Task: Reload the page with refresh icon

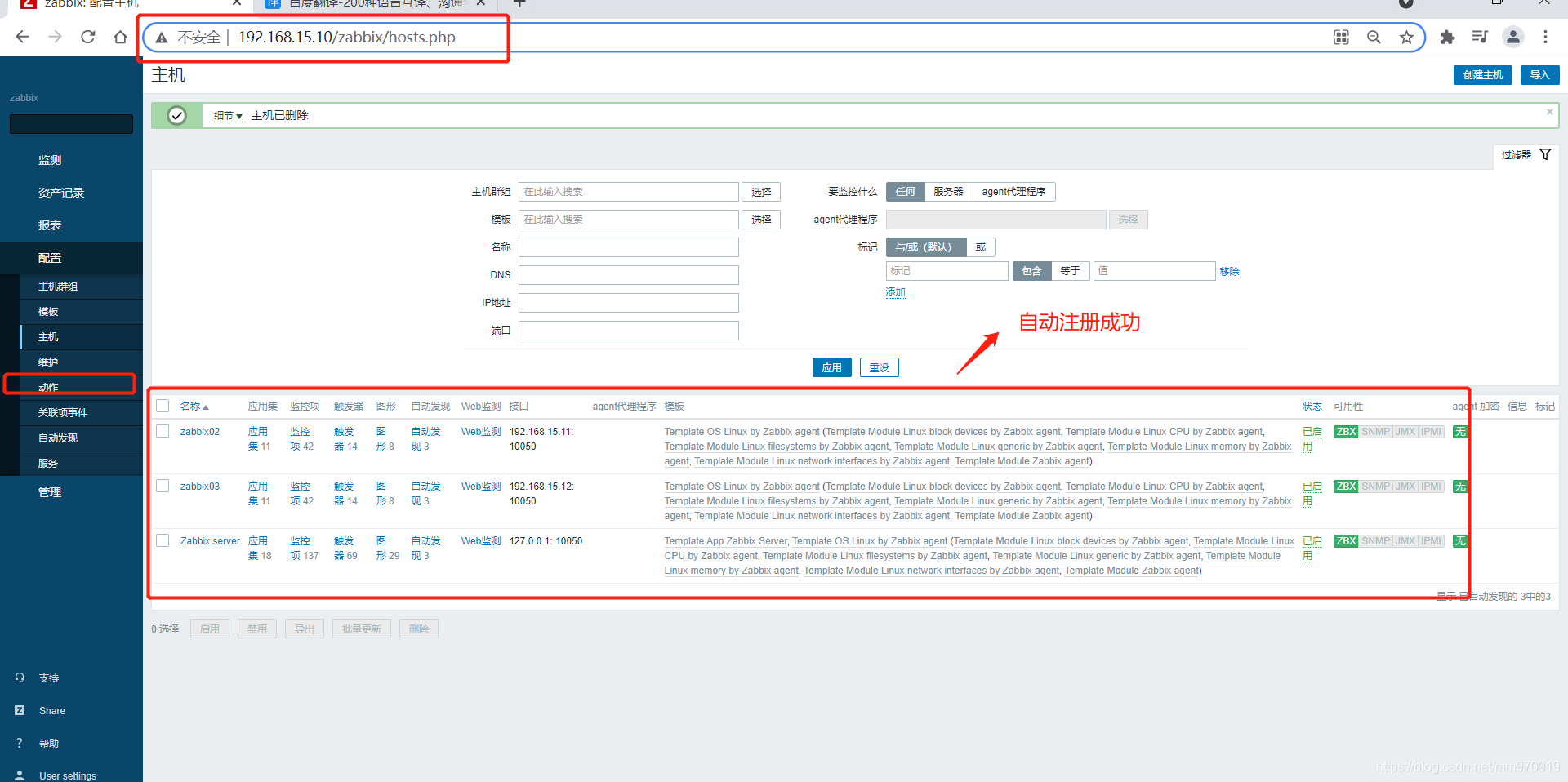Action: click(x=88, y=37)
